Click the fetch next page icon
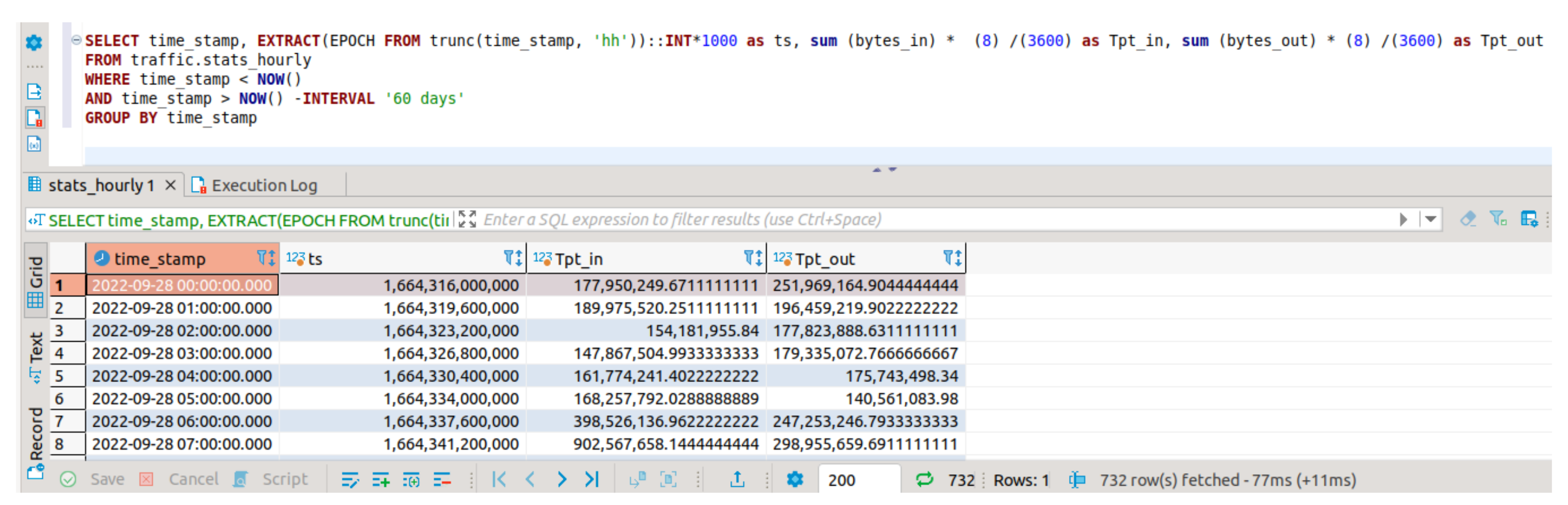This screenshot has height=505, width=1568. click(638, 480)
